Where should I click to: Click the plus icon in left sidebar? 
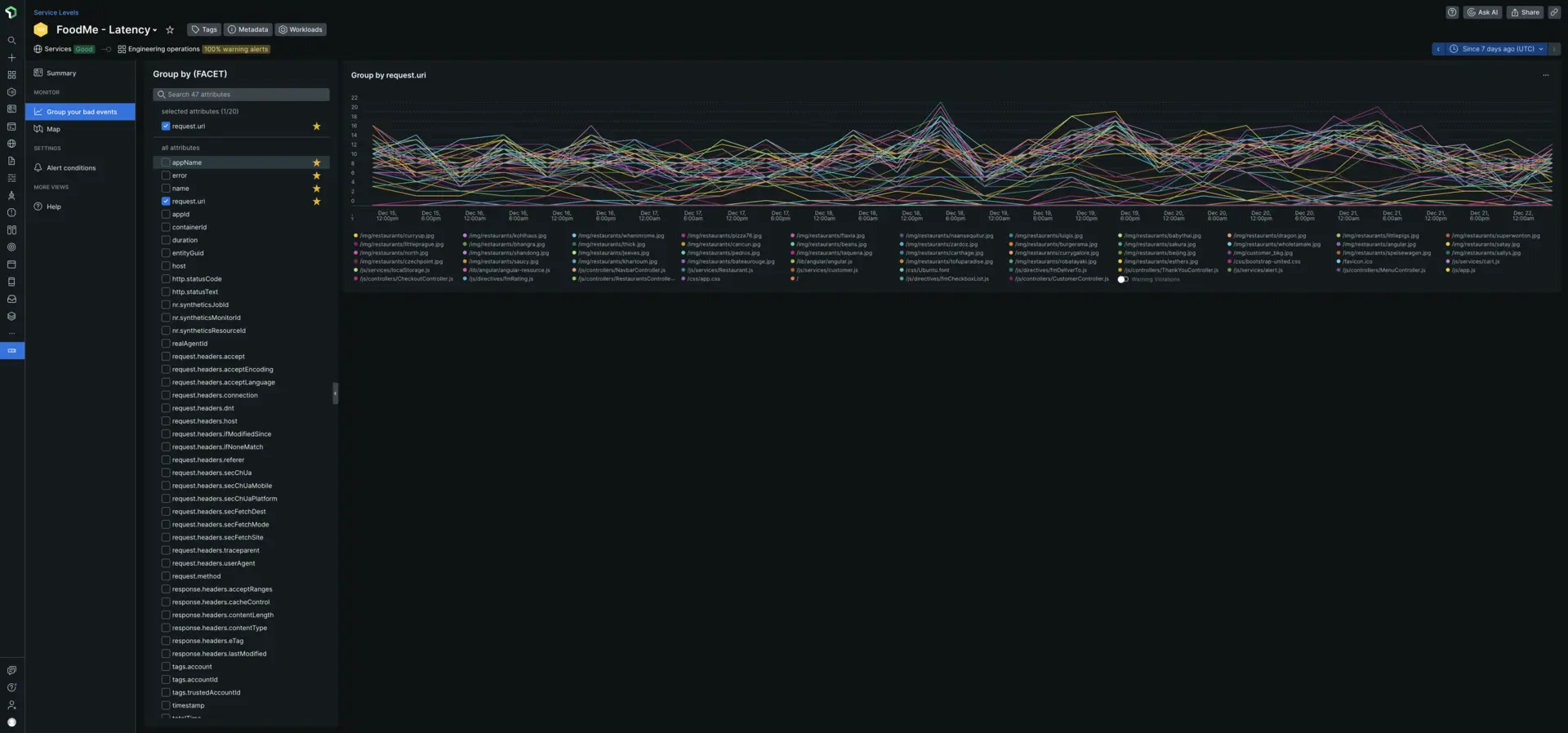click(11, 58)
